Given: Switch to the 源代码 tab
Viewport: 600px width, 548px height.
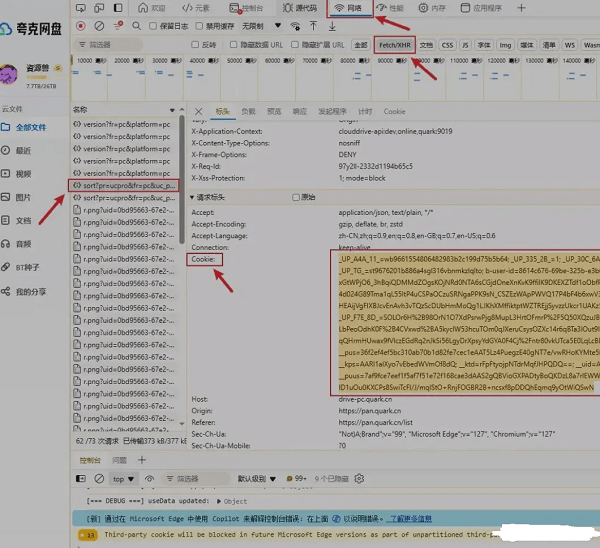Looking at the screenshot, I should coord(300,8).
